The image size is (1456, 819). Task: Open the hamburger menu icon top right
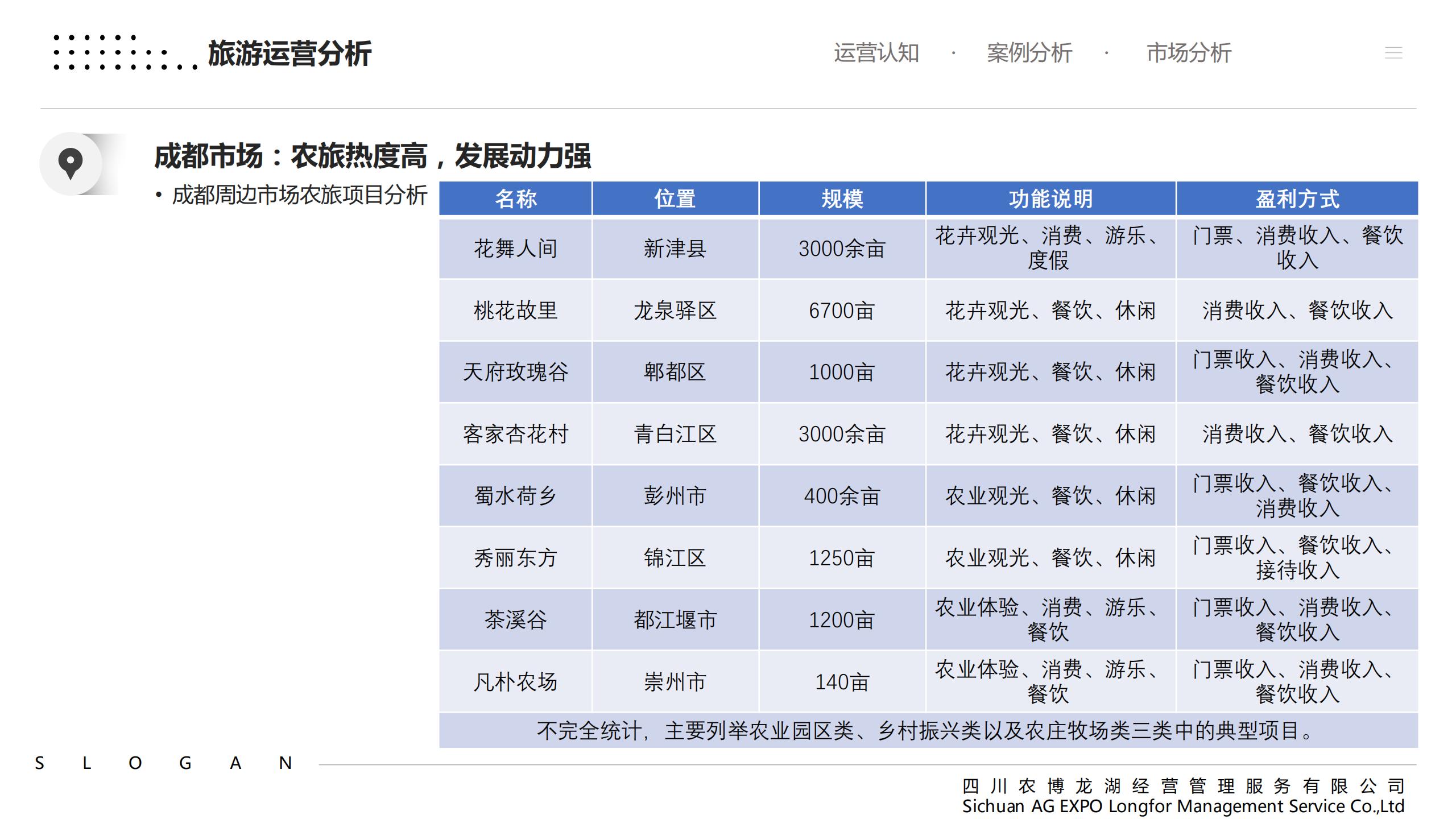pyautogui.click(x=1393, y=53)
